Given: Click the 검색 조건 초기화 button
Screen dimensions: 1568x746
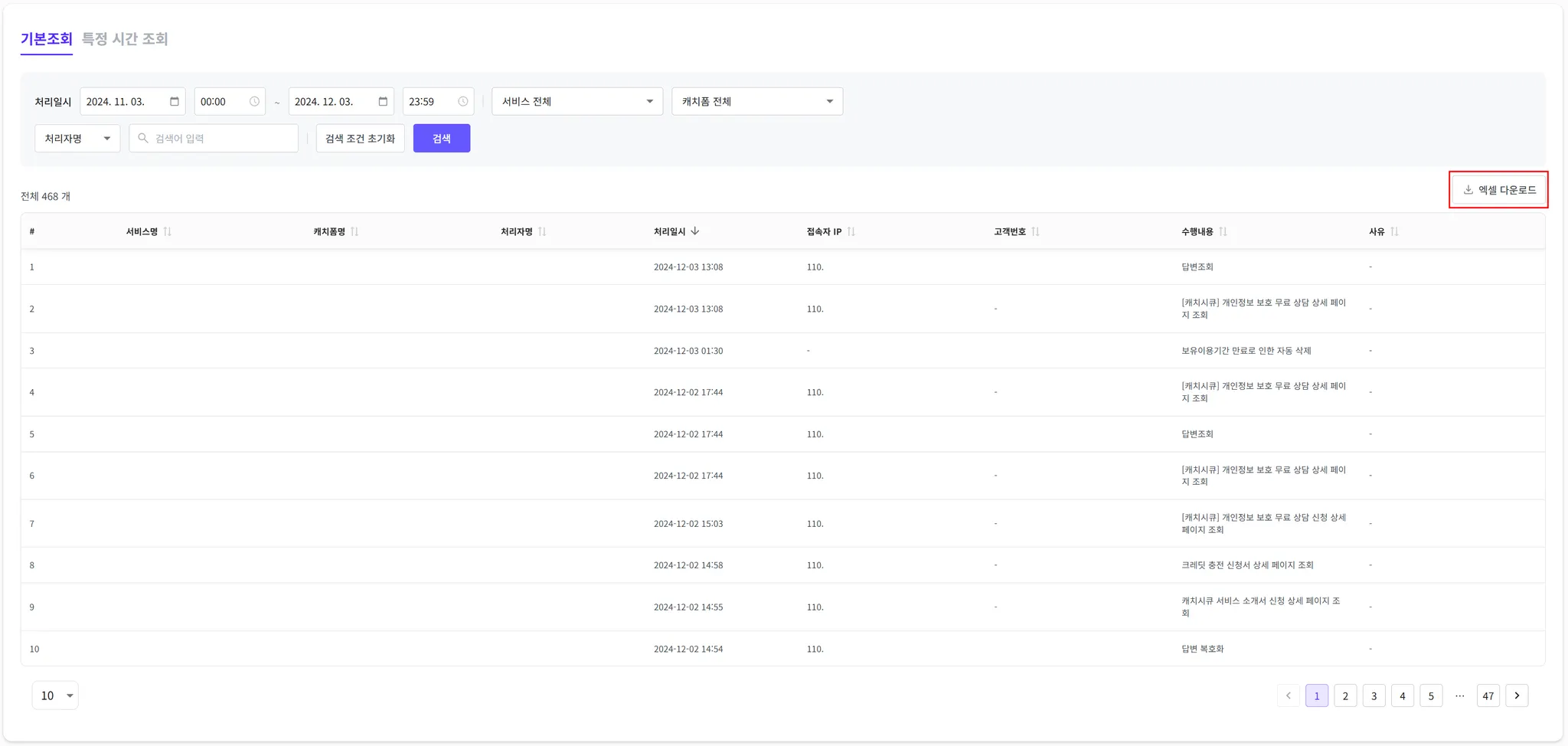Looking at the screenshot, I should pos(360,138).
